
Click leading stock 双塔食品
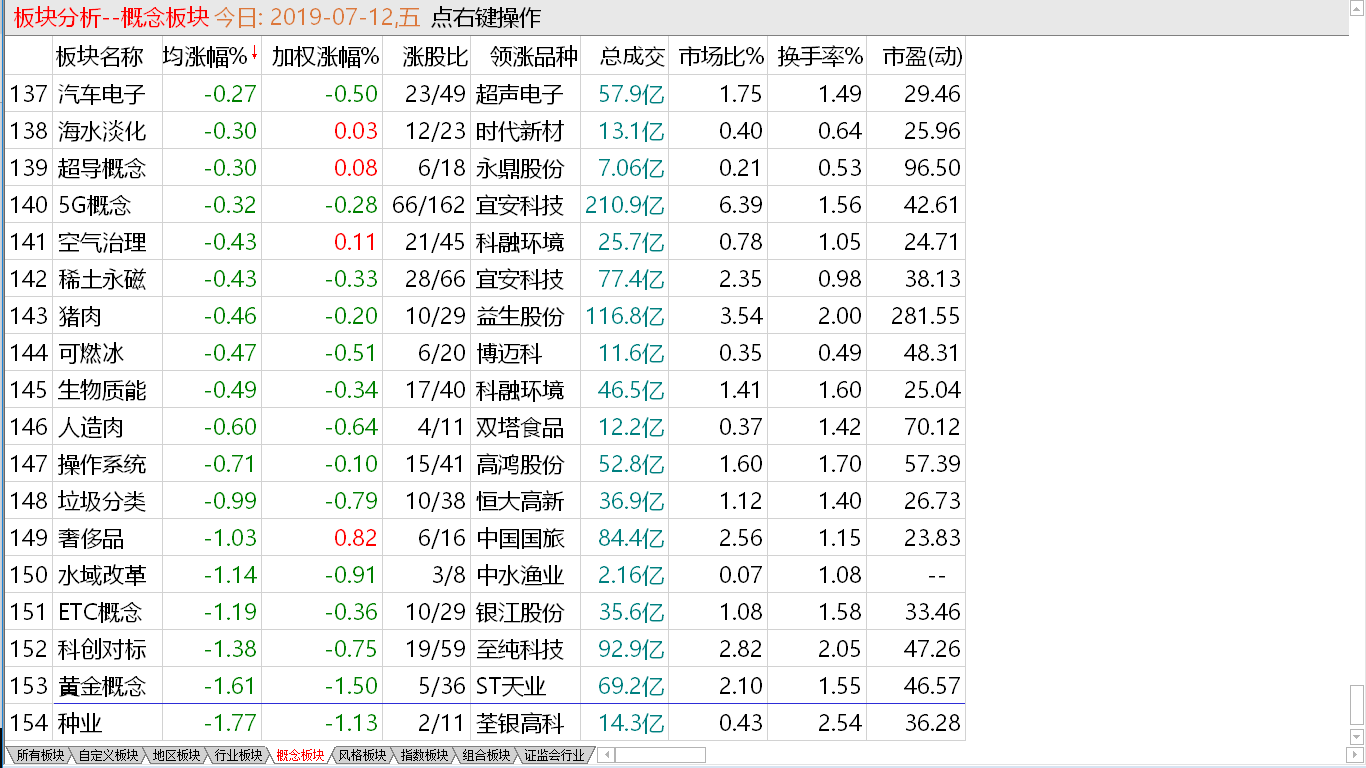520,427
